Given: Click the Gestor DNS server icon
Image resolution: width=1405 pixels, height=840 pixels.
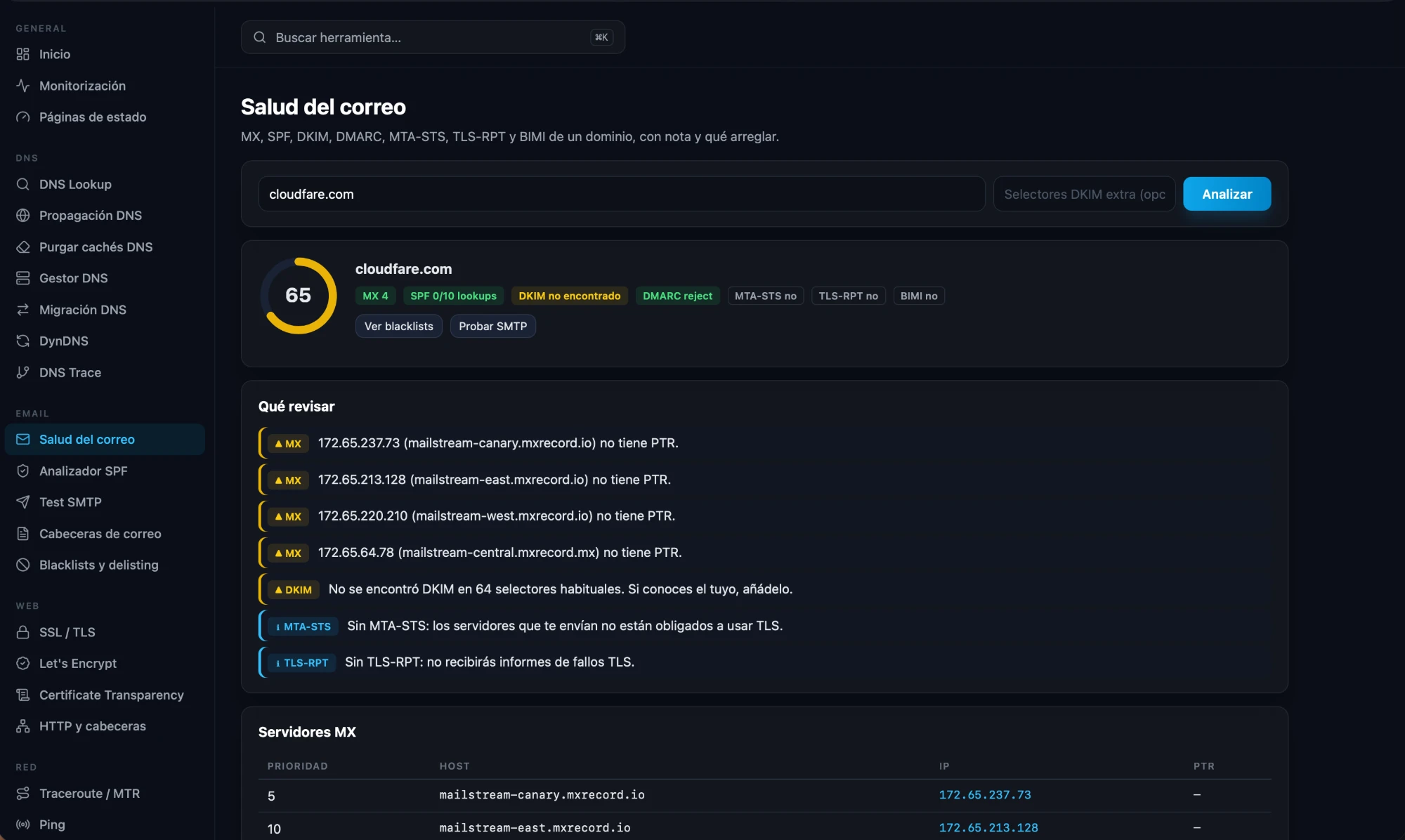Looking at the screenshot, I should pyautogui.click(x=23, y=278).
